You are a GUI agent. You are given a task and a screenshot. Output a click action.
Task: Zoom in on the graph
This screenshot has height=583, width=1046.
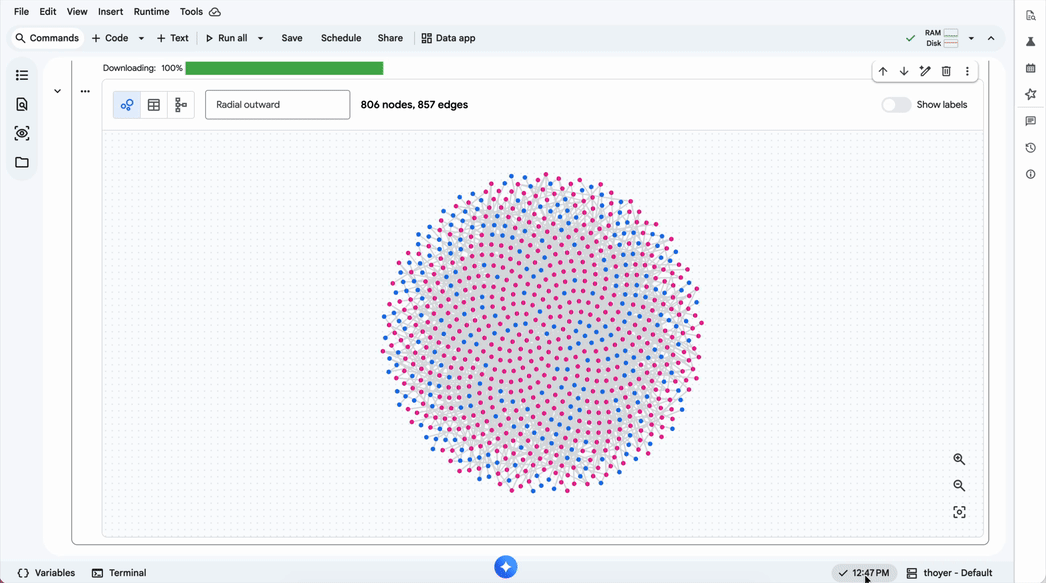tap(959, 460)
